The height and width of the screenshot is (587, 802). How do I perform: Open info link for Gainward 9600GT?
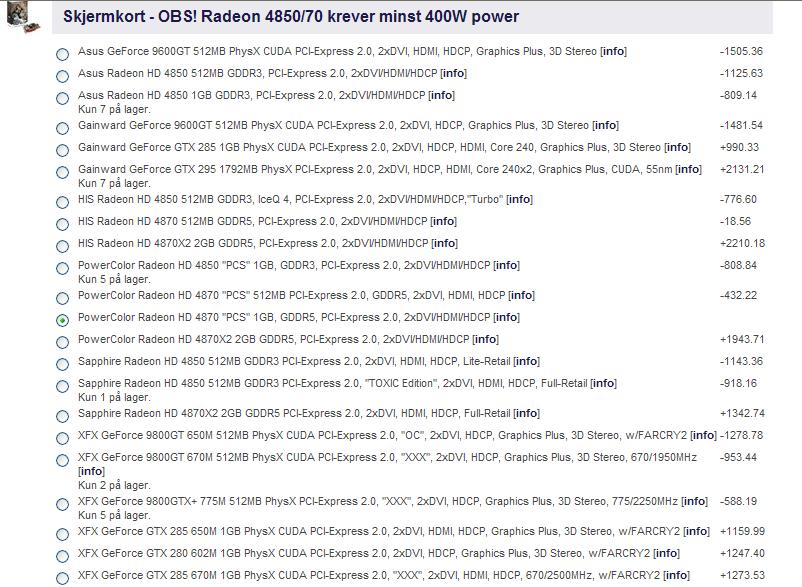coord(606,125)
